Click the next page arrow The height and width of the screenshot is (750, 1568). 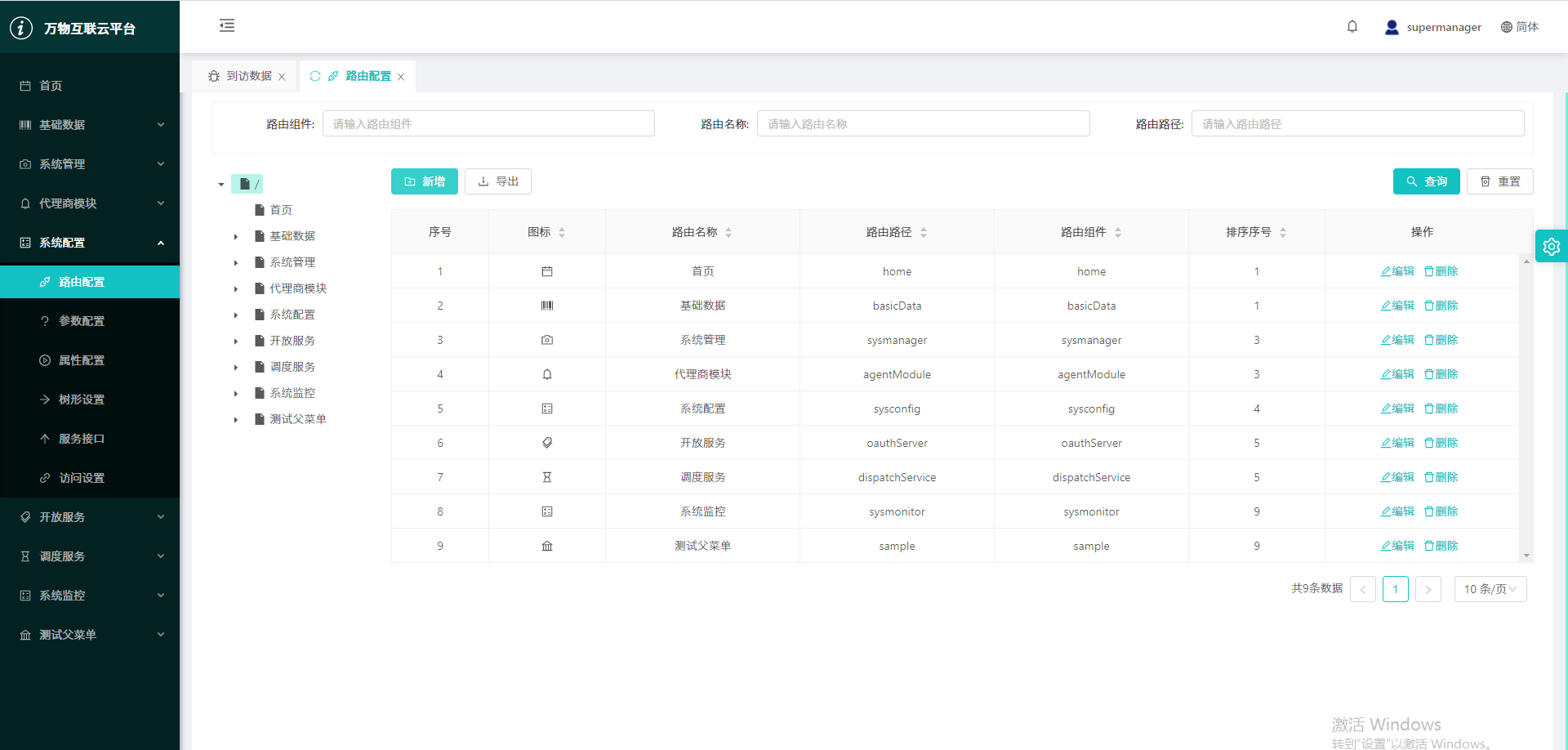click(1428, 589)
